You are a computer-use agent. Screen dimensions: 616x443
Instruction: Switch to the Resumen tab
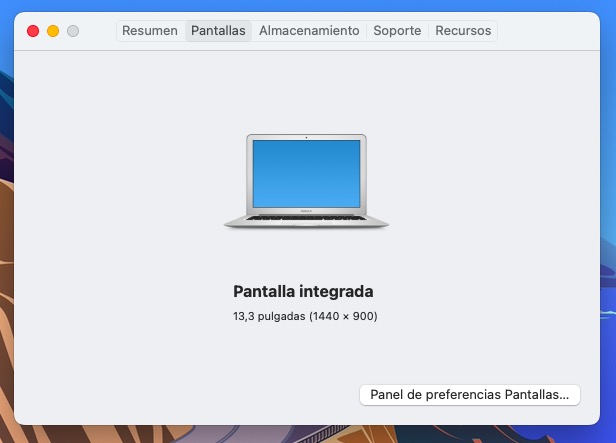(150, 31)
